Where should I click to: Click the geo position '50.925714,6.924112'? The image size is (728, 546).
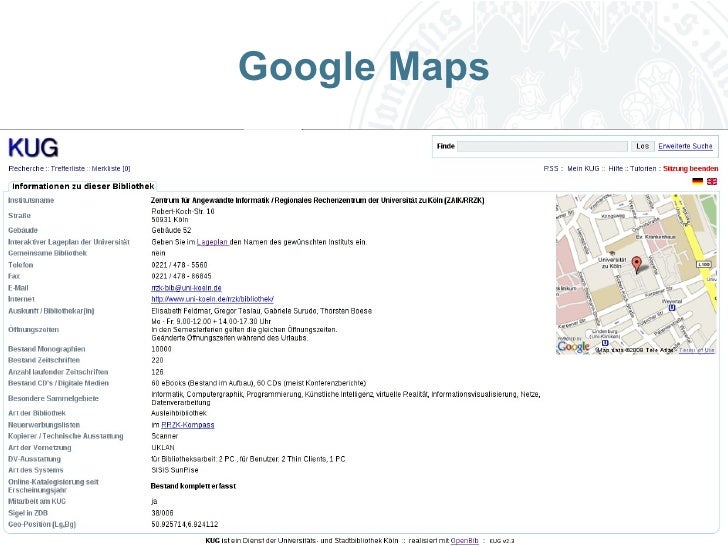tap(184, 525)
